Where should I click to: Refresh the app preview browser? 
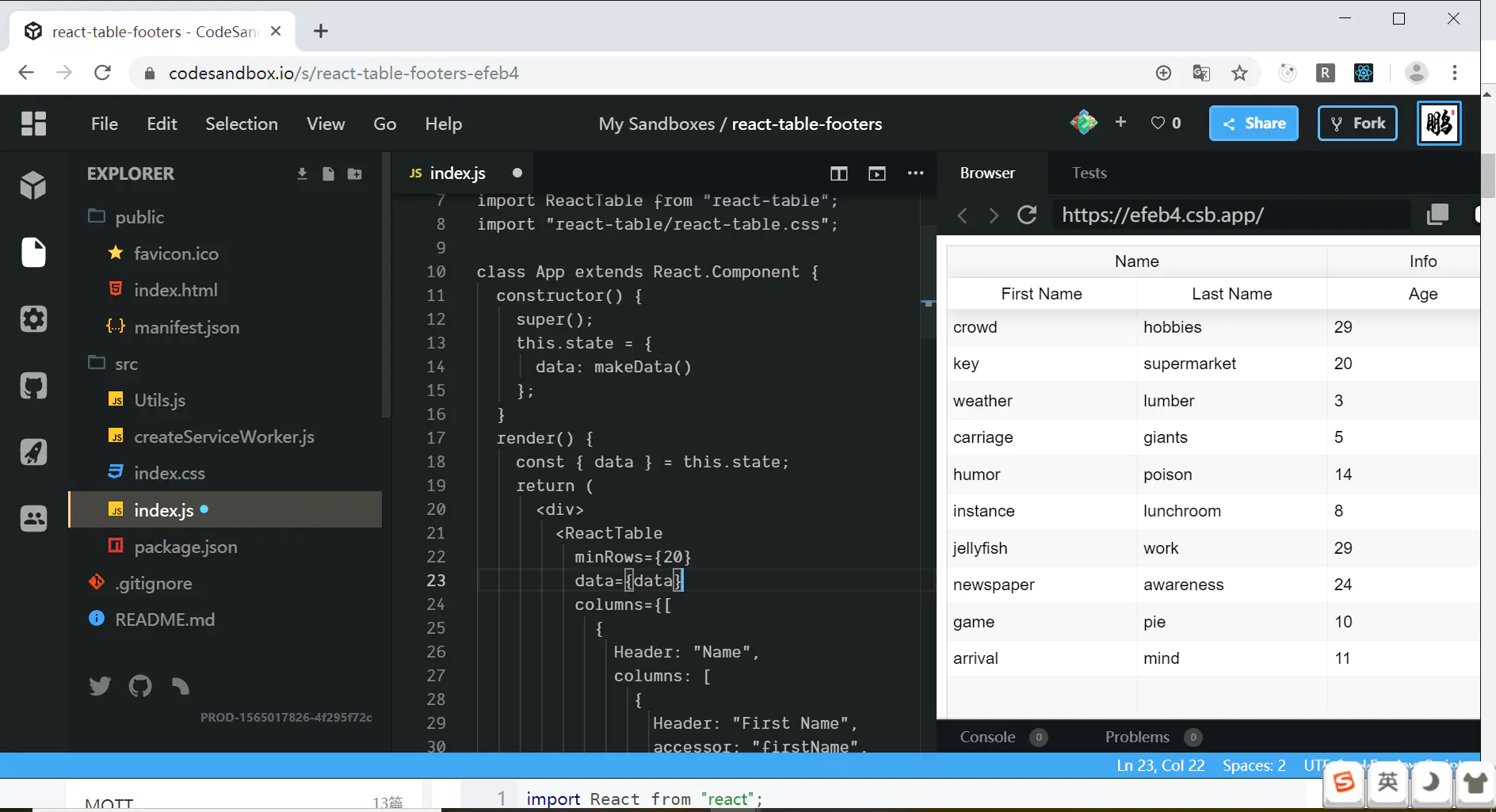1028,215
